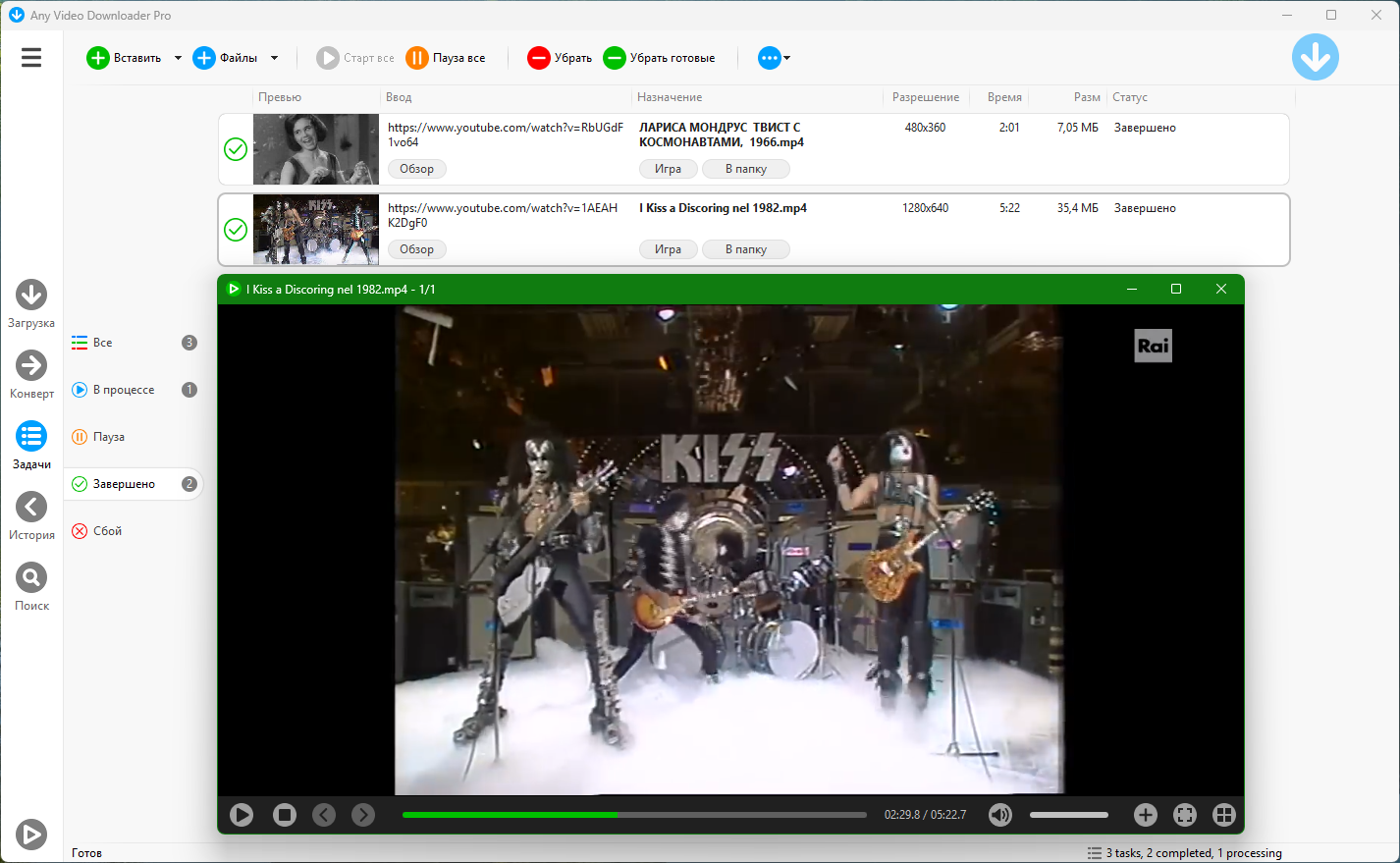The width and height of the screenshot is (1400, 863).
Task: Remove selected task with Убрать
Action: [560, 58]
